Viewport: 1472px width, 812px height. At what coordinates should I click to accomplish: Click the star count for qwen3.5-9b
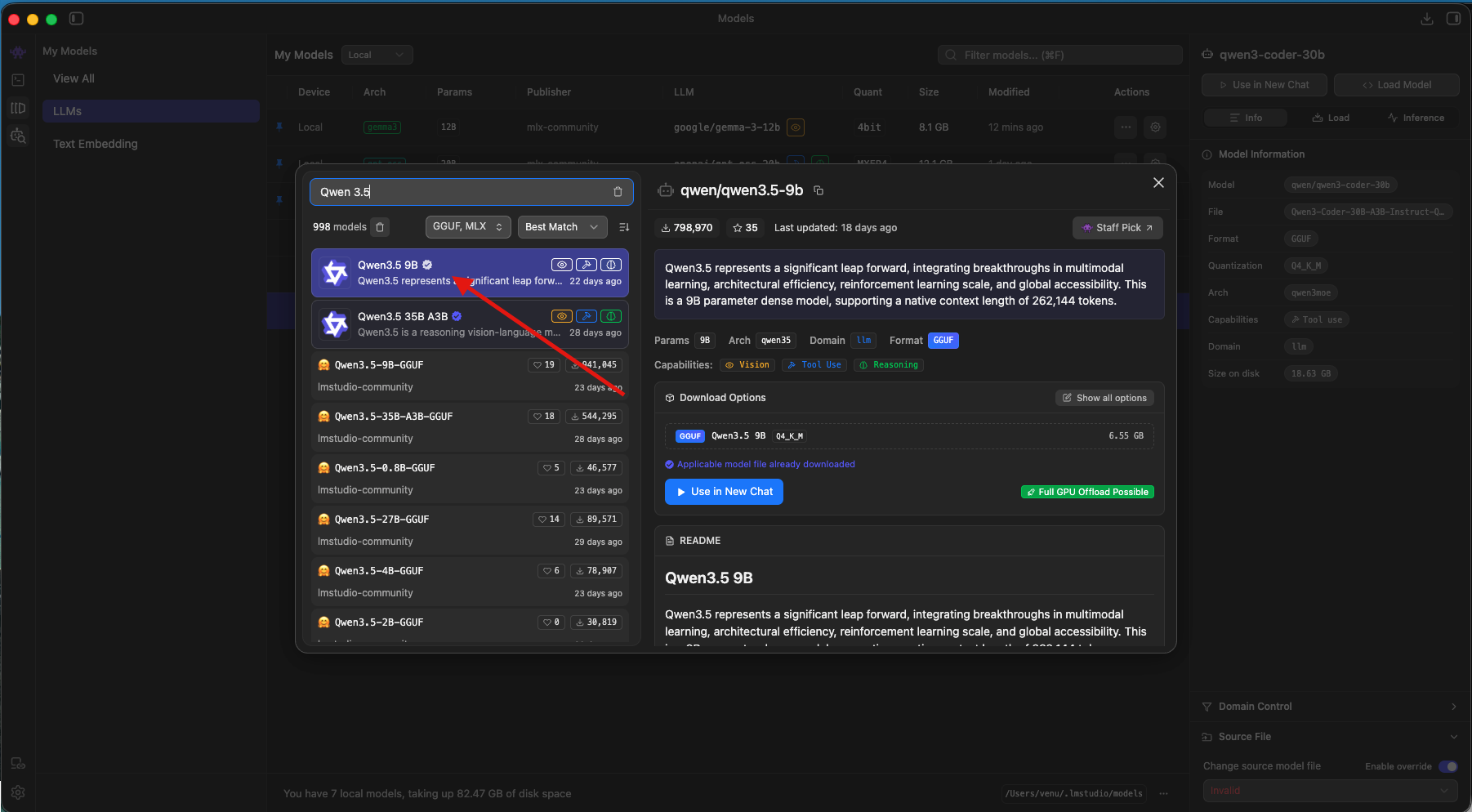point(745,228)
